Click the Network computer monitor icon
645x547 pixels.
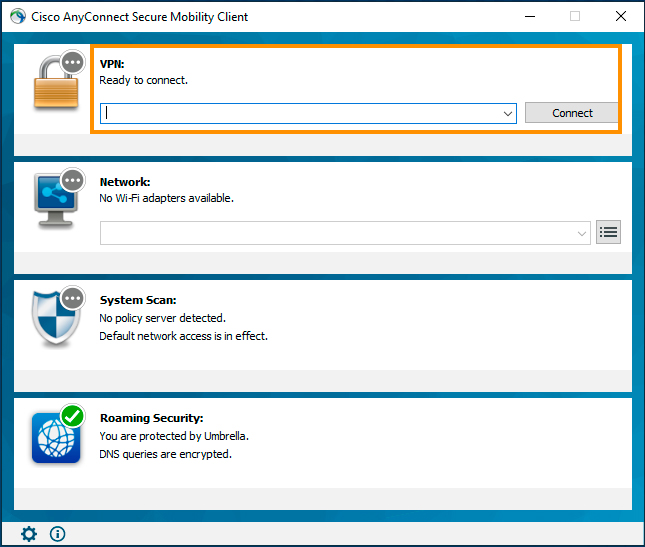tap(56, 200)
